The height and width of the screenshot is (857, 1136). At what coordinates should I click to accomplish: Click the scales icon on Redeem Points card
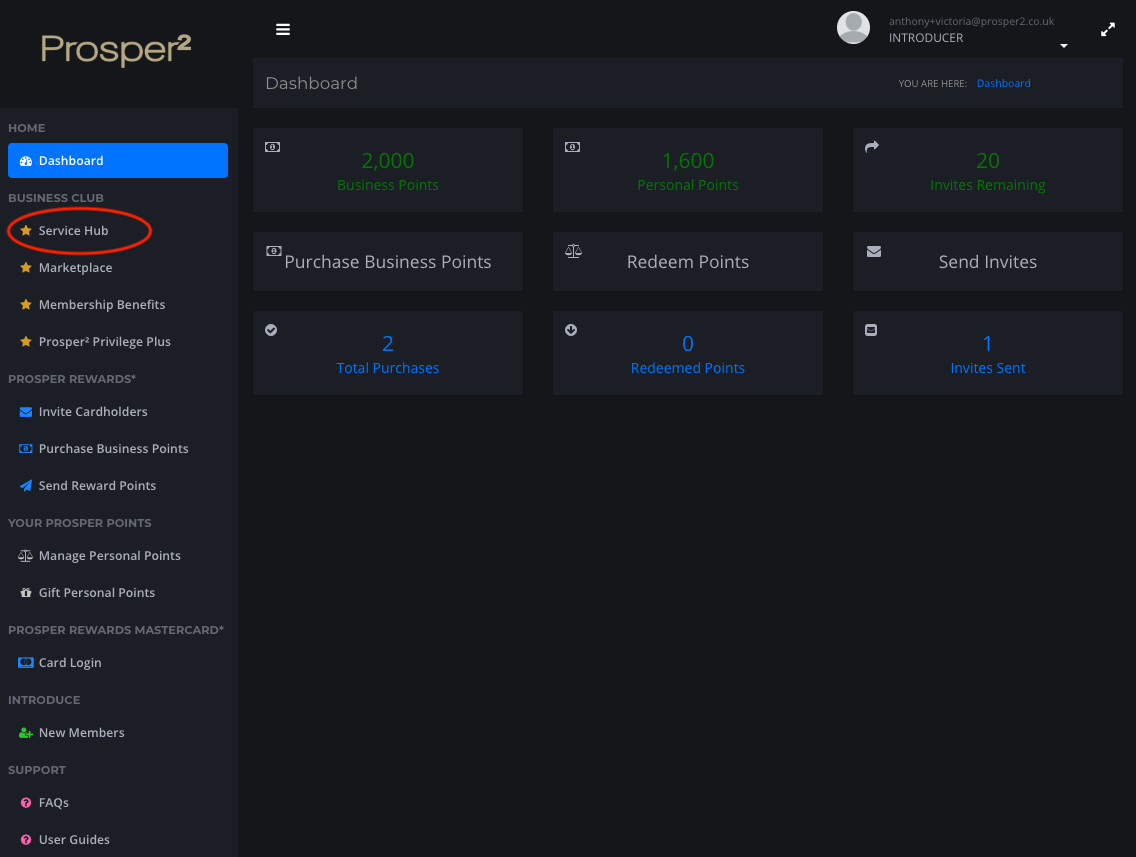pos(573,251)
